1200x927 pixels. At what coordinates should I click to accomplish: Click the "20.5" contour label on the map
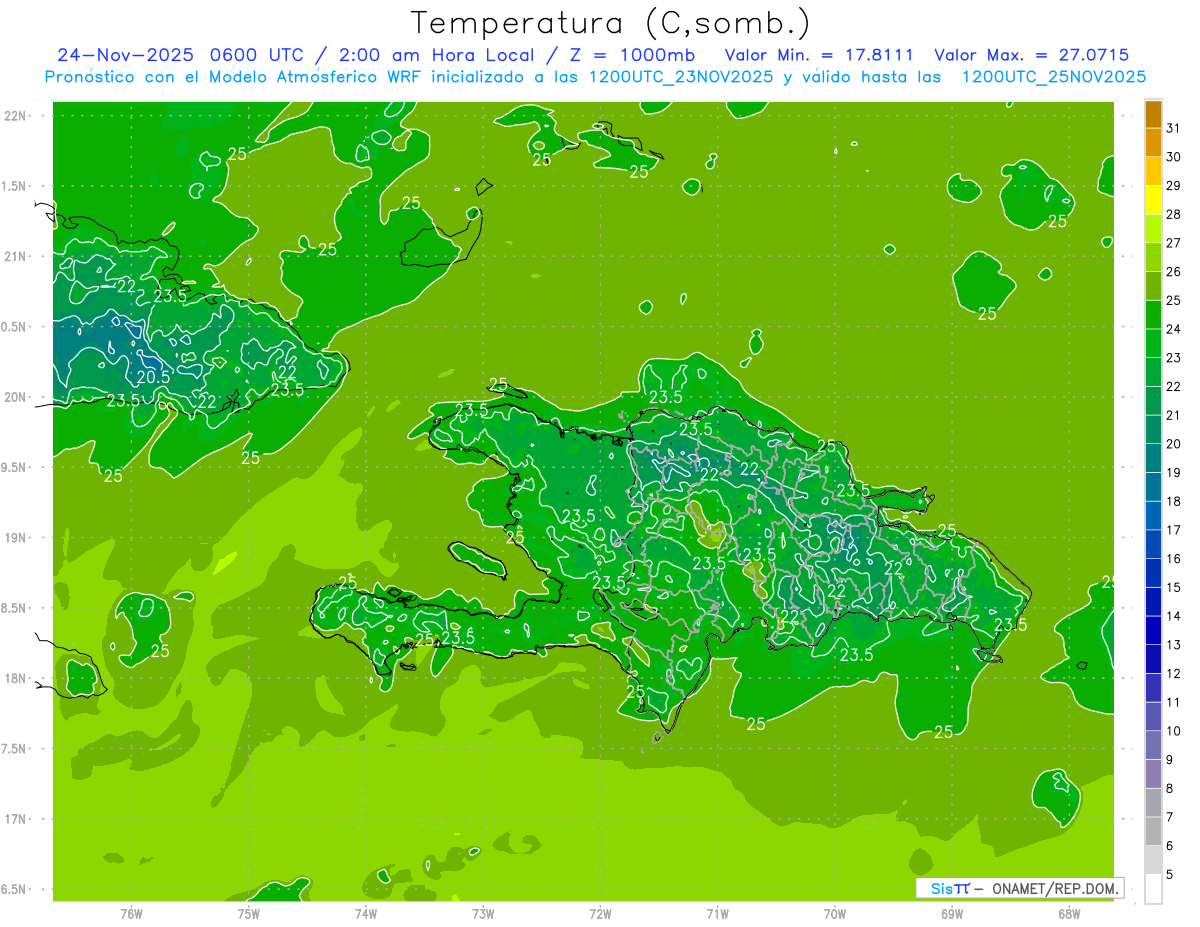(x=153, y=377)
